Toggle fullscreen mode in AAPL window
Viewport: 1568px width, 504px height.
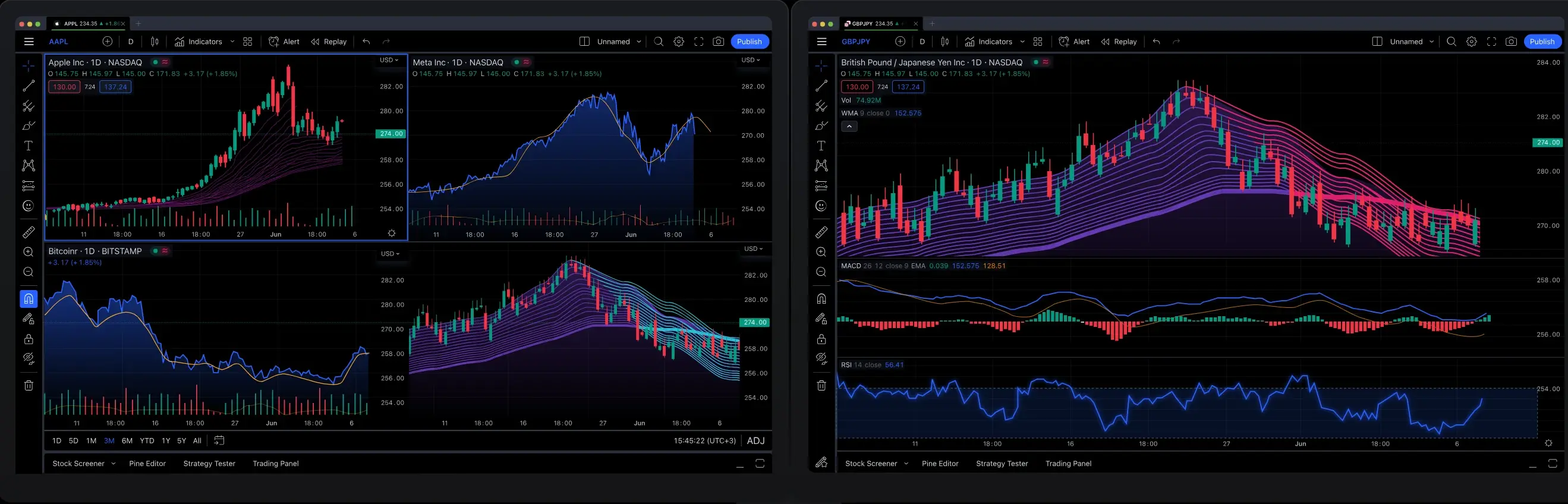(x=699, y=42)
